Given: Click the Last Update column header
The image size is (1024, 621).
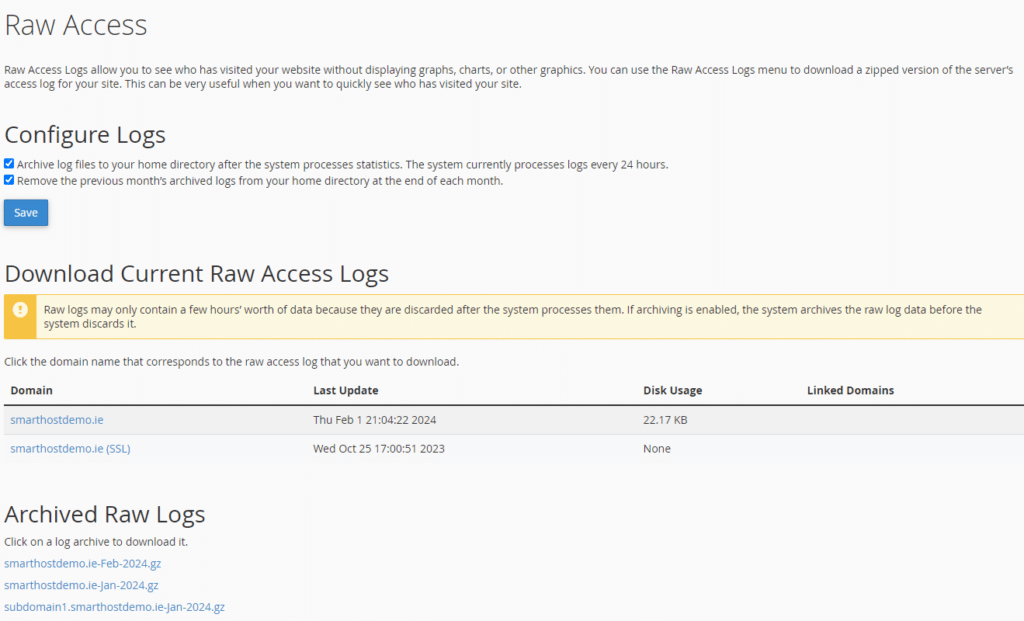Looking at the screenshot, I should (x=345, y=390).
